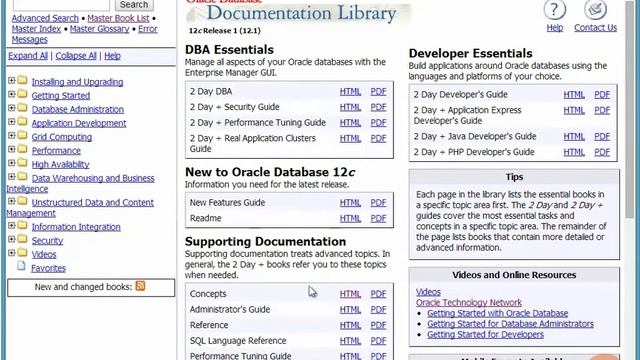This screenshot has width=640, height=360.
Task: Download 2 Day DBA PDF
Action: click(x=378, y=92)
